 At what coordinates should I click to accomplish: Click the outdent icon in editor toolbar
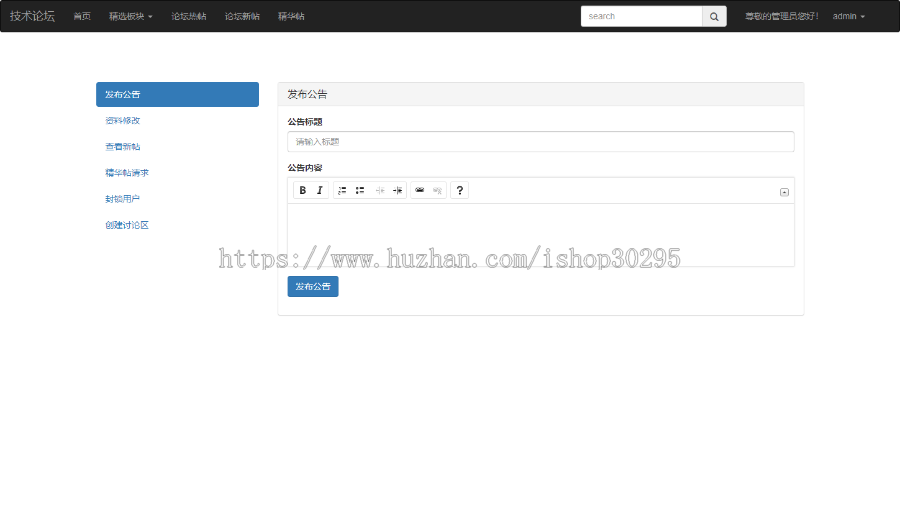click(379, 191)
